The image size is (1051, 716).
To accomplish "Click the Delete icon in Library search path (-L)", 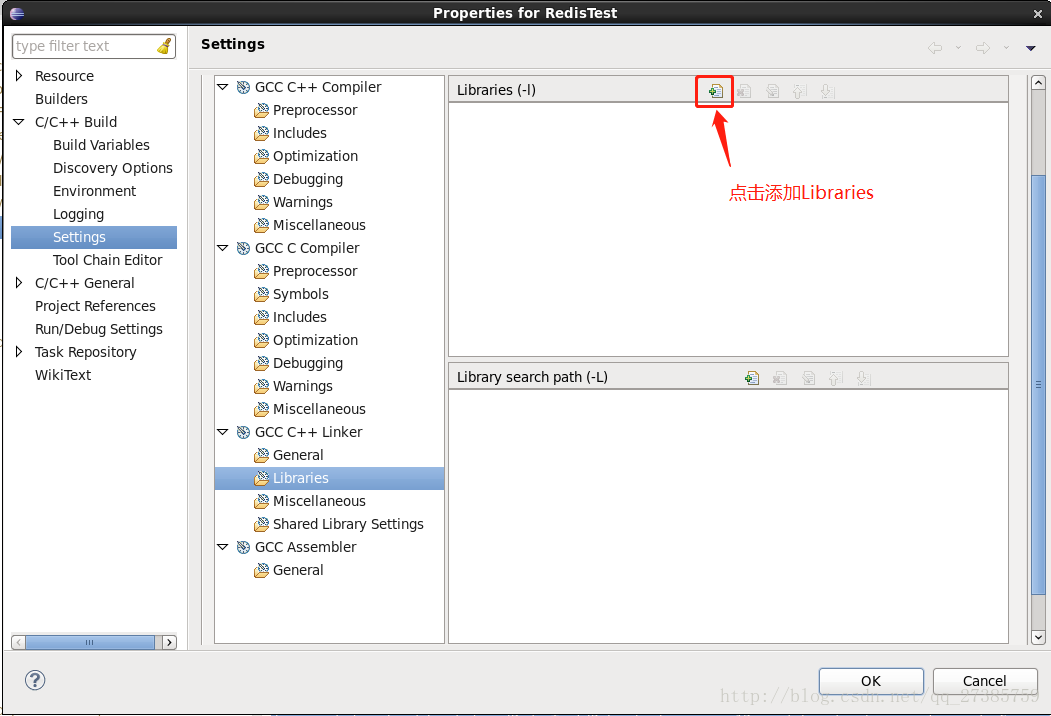I will [x=780, y=378].
